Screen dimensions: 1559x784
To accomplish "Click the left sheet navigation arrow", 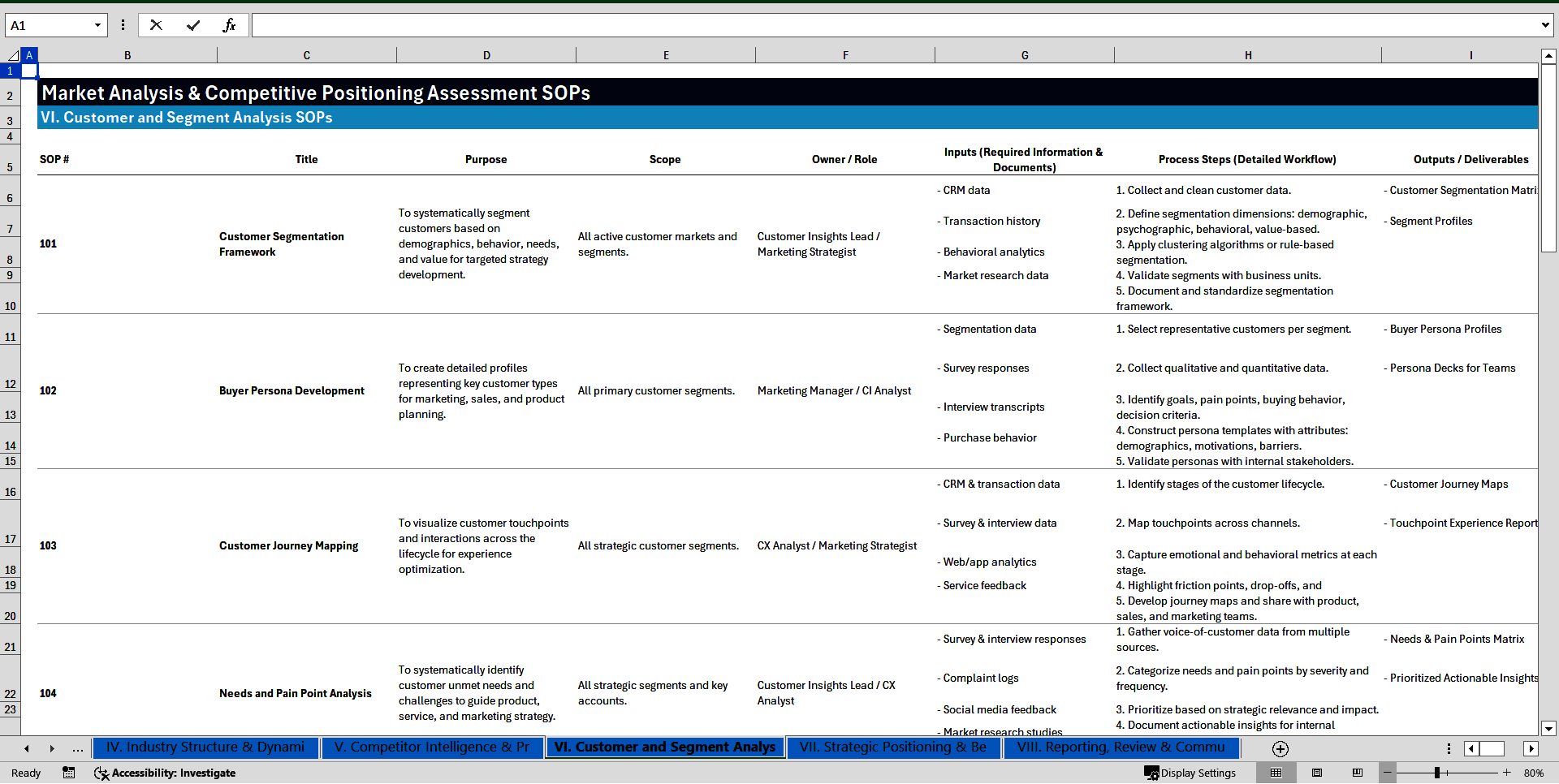I will [26, 748].
